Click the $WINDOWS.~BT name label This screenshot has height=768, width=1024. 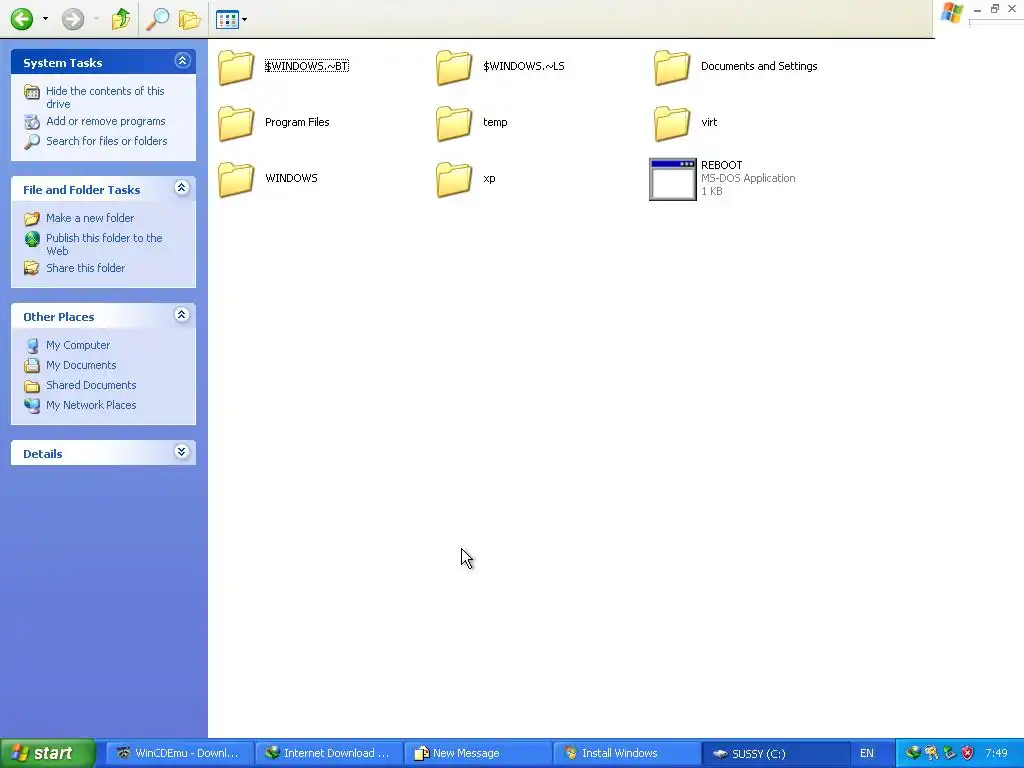[x=306, y=66]
